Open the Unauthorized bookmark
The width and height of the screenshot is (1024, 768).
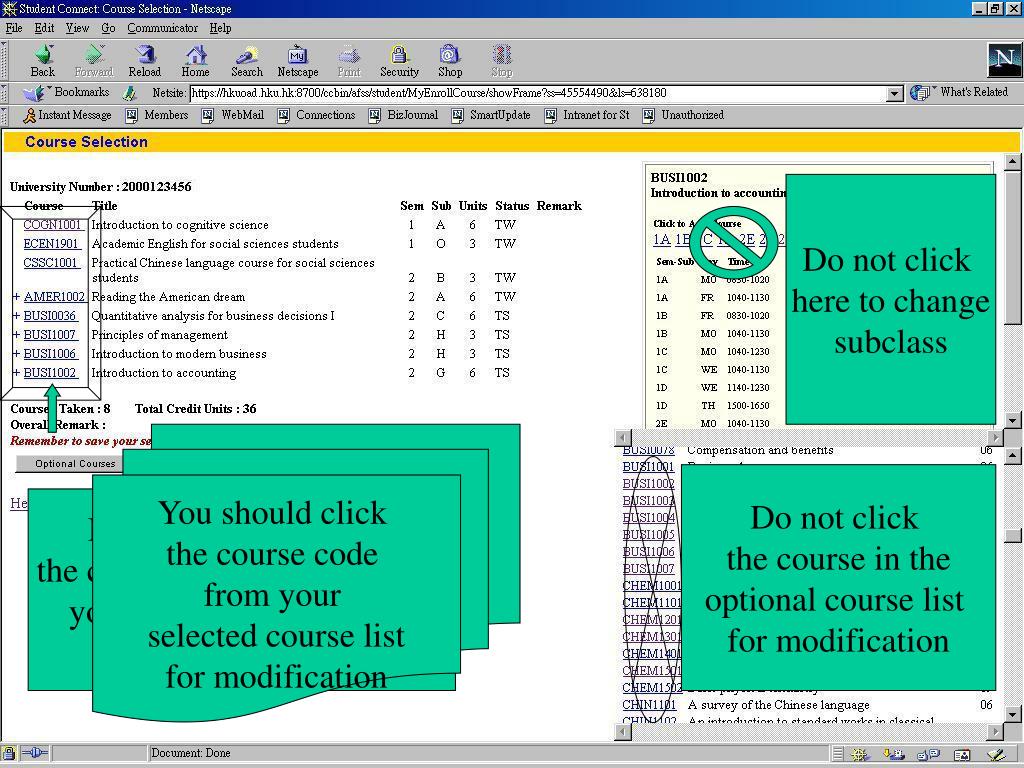click(x=683, y=115)
